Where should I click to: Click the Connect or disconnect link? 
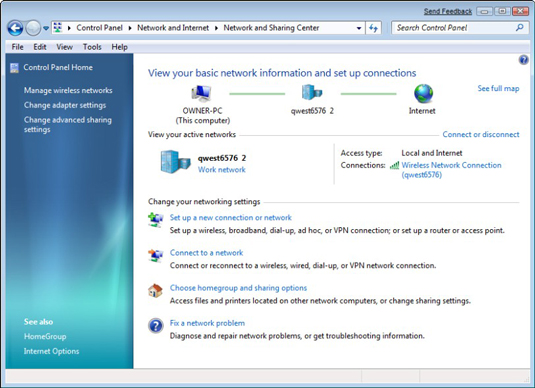coord(481,134)
